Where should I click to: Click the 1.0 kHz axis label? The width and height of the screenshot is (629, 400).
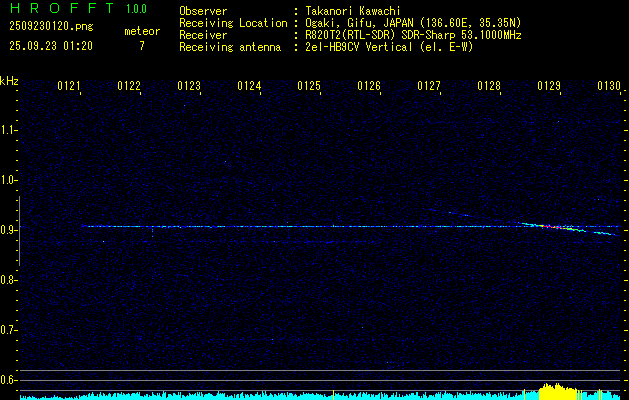point(8,180)
